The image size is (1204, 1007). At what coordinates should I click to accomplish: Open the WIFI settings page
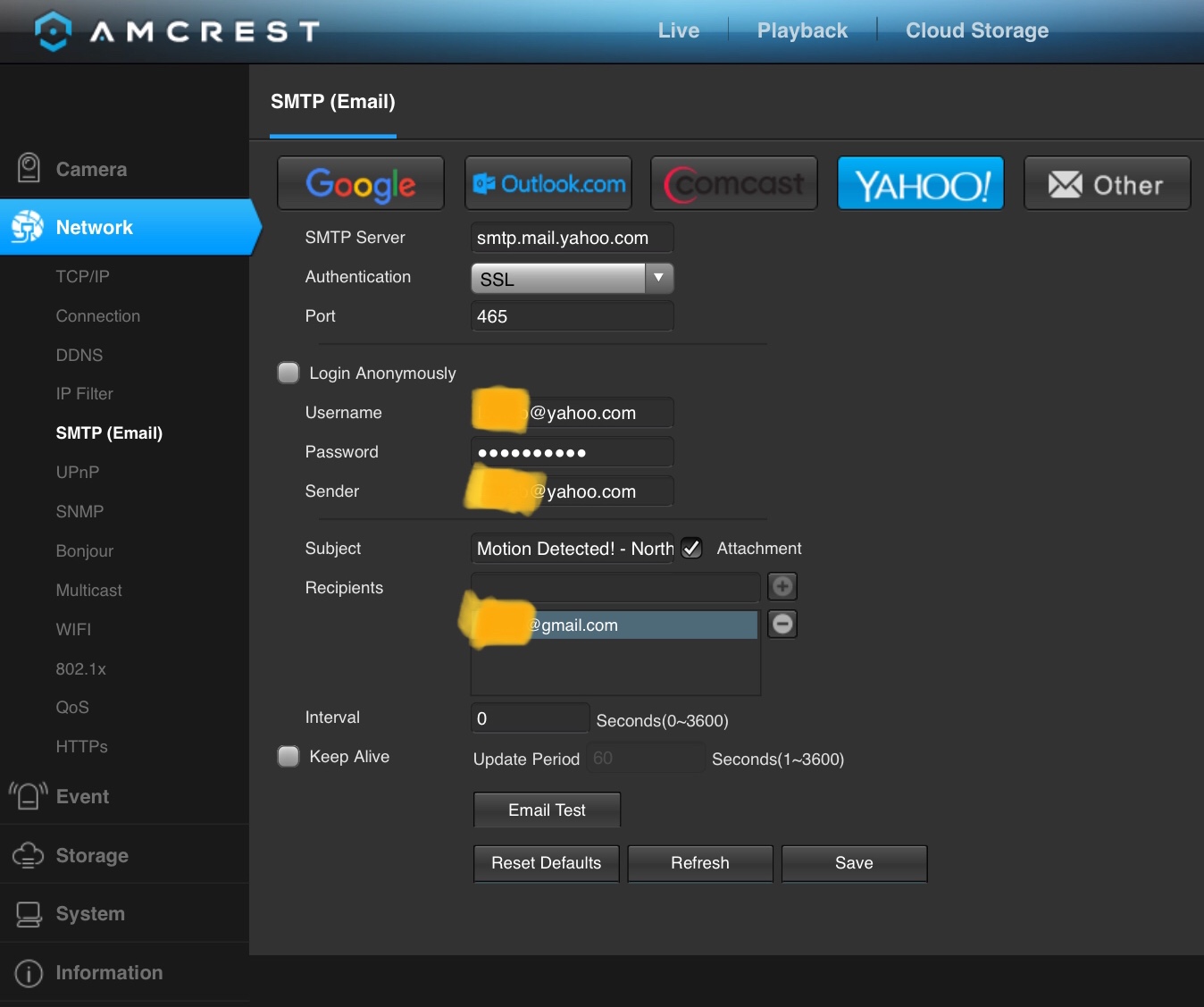(x=73, y=629)
